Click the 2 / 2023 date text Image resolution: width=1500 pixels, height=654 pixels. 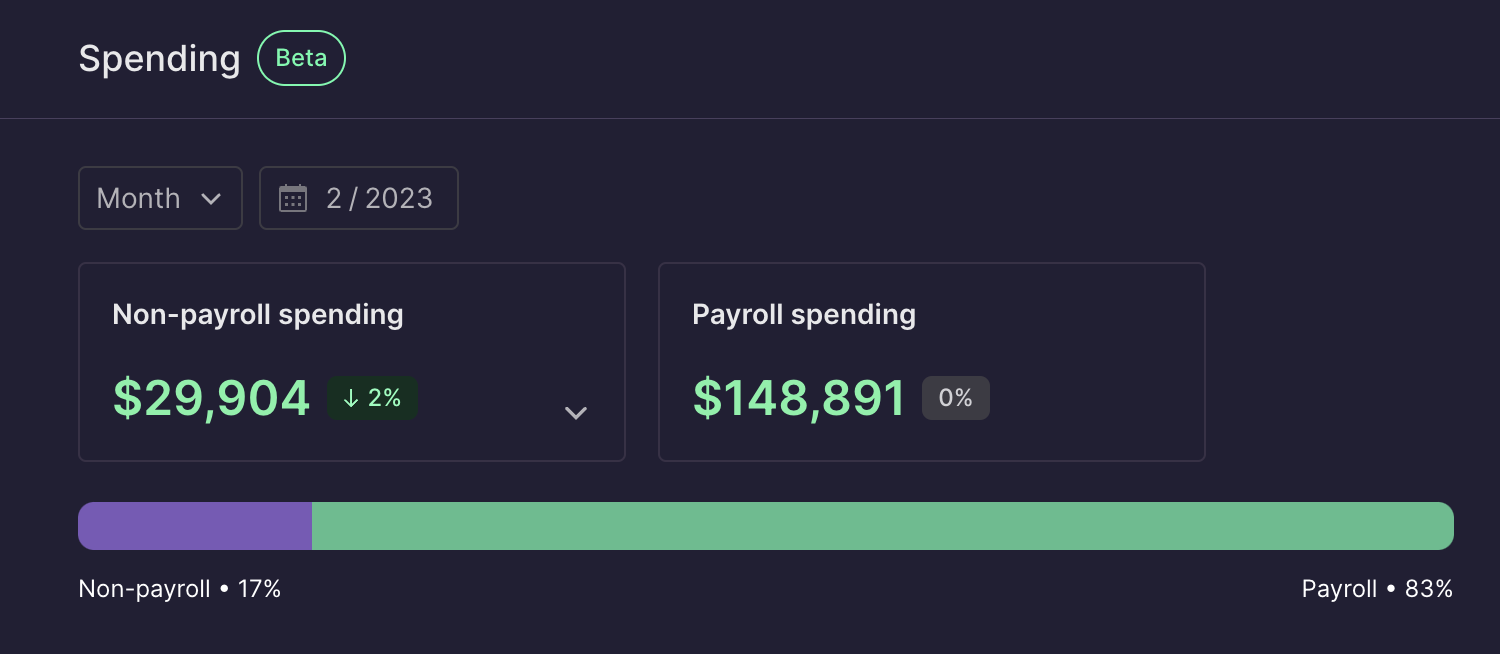[x=379, y=198]
